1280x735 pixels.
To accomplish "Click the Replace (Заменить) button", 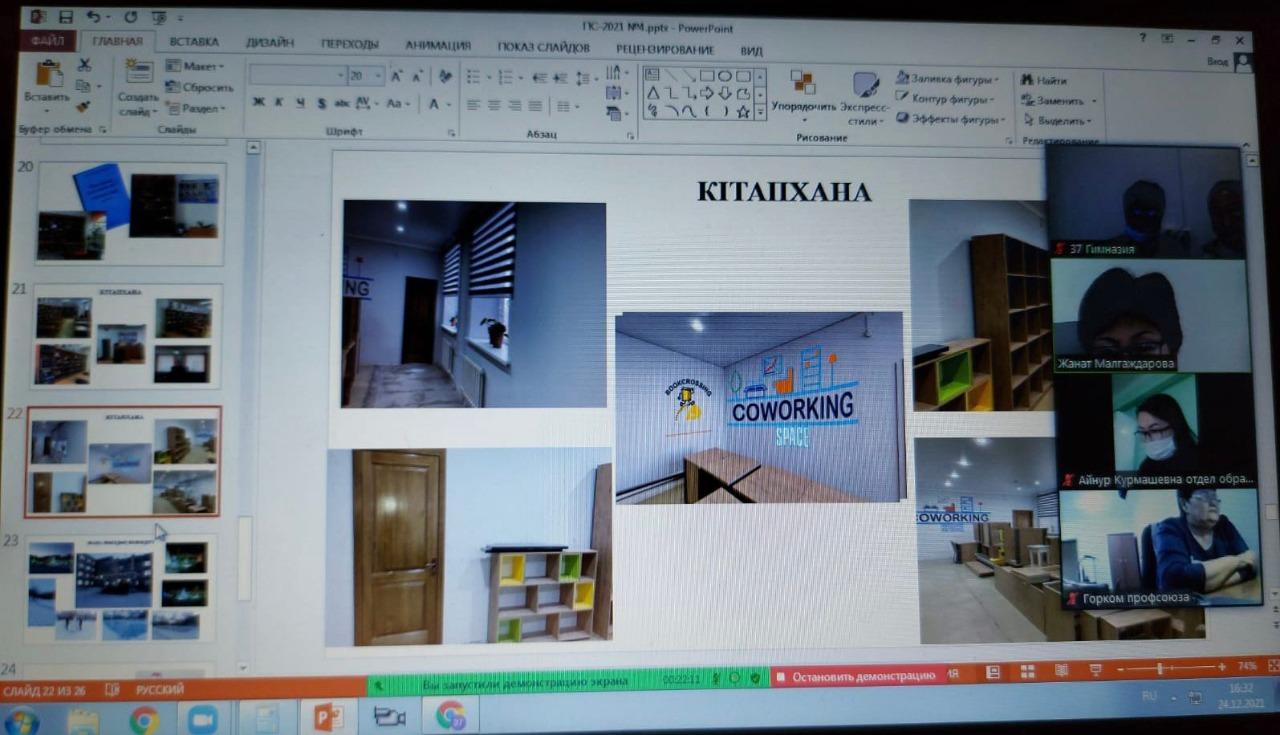I will pyautogui.click(x=1058, y=100).
